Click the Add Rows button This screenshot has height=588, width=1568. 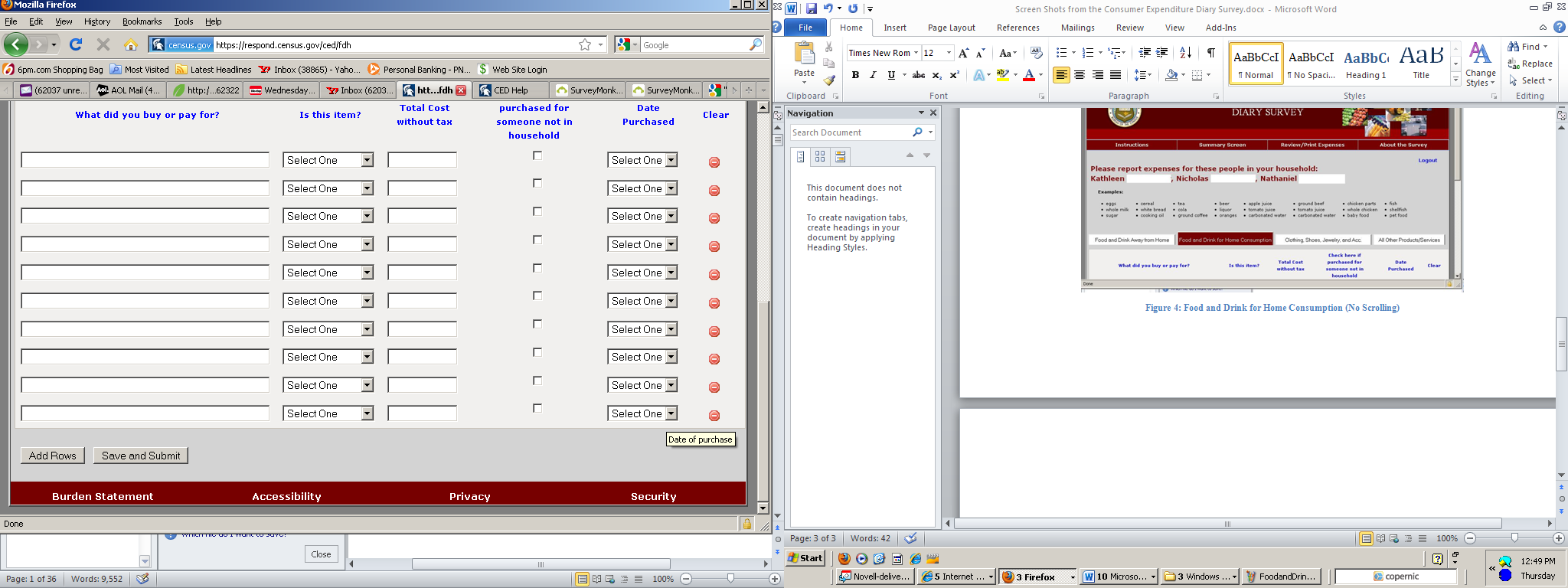coord(52,456)
